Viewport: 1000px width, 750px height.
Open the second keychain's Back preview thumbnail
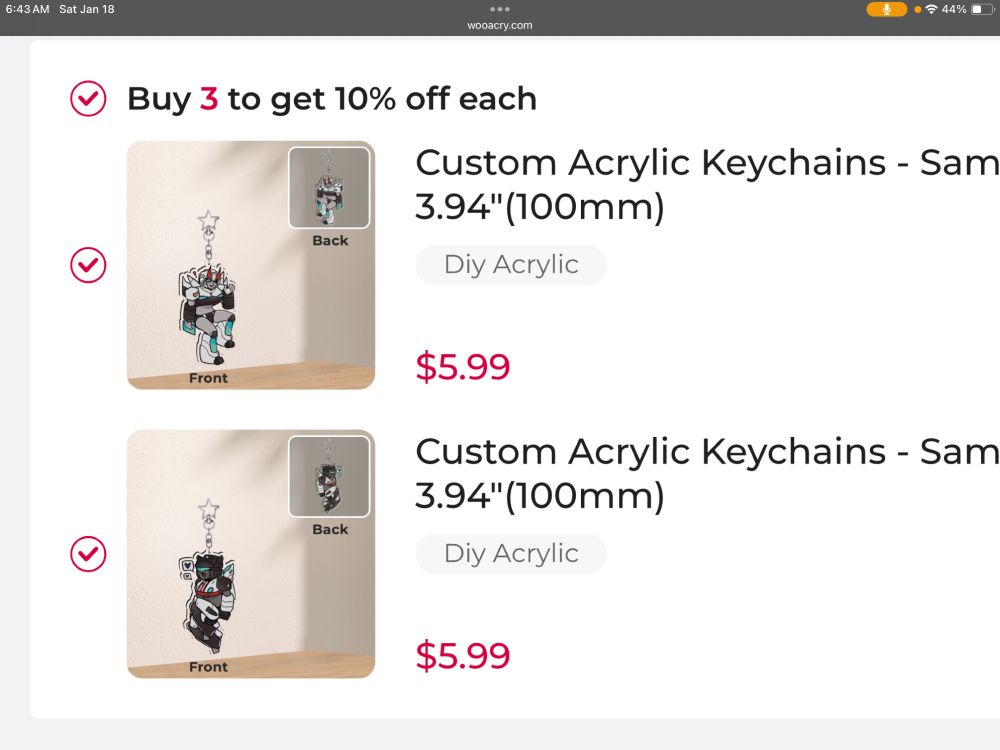coord(329,476)
